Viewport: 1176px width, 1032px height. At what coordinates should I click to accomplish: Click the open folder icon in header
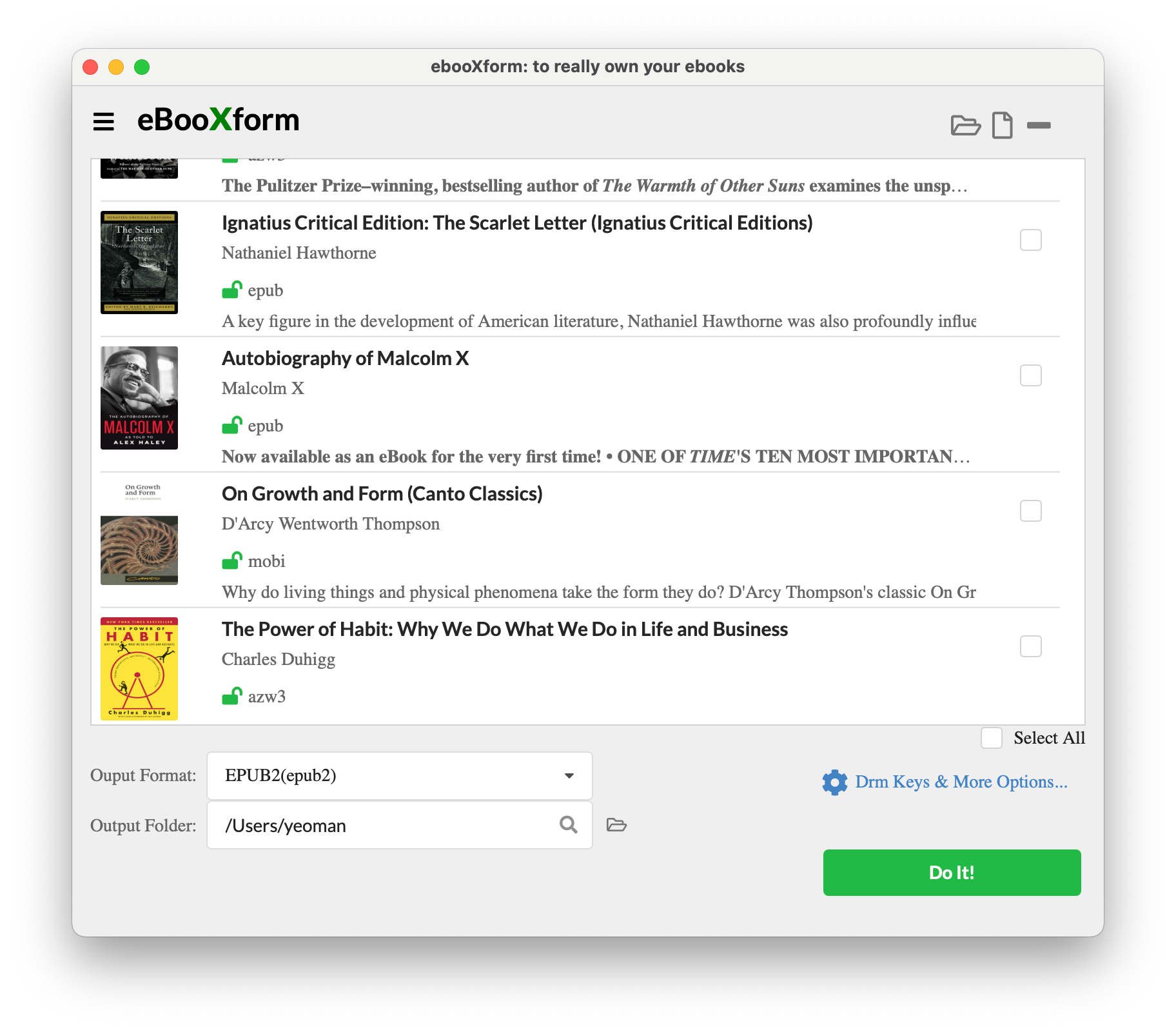pyautogui.click(x=965, y=125)
